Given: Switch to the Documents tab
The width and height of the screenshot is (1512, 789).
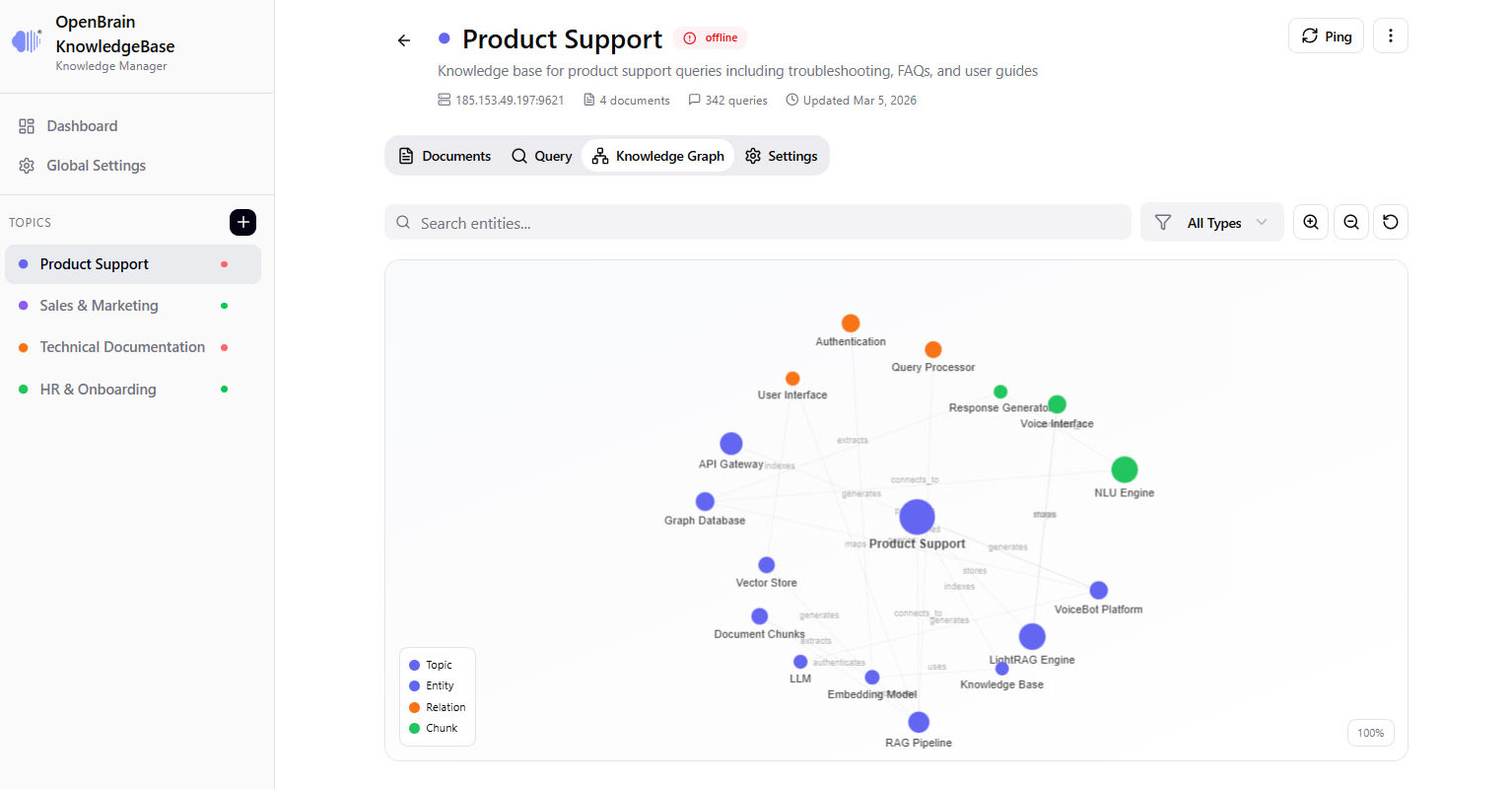Looking at the screenshot, I should pos(445,156).
